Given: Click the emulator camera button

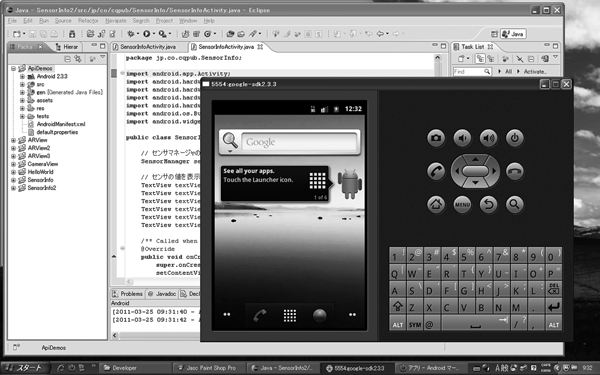Looking at the screenshot, I should pyautogui.click(x=436, y=138).
